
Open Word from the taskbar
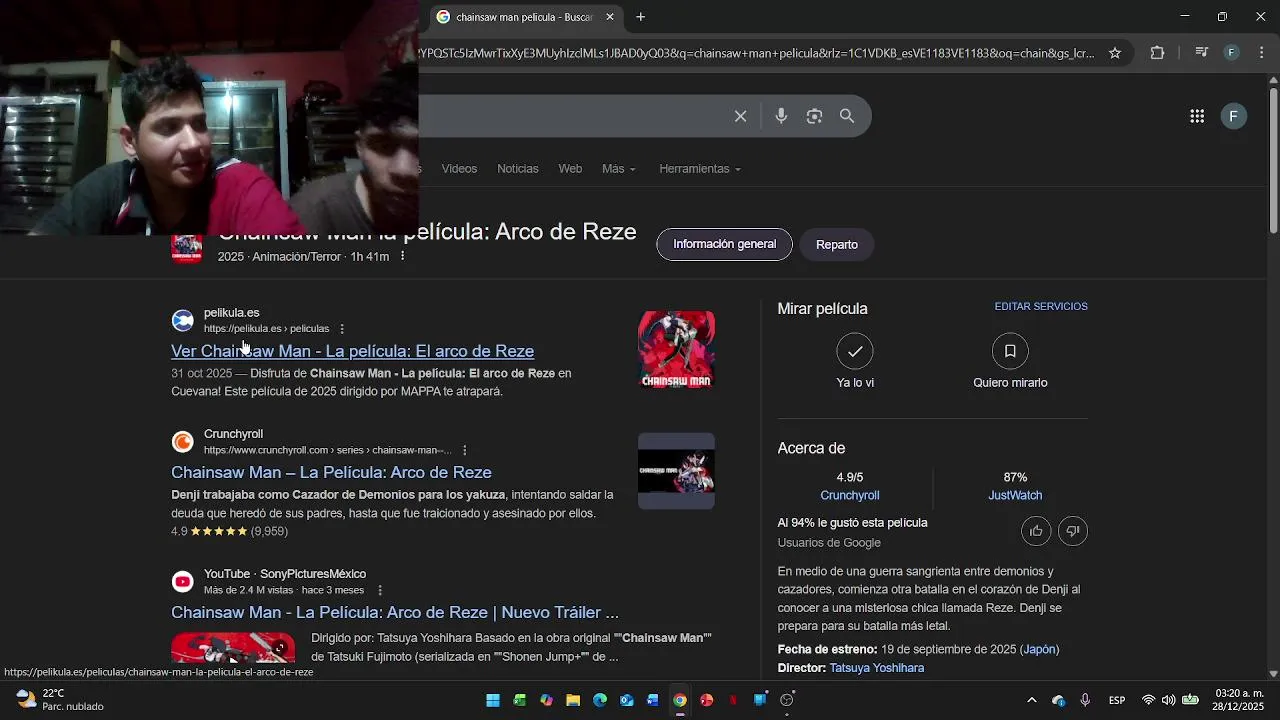tap(653, 700)
